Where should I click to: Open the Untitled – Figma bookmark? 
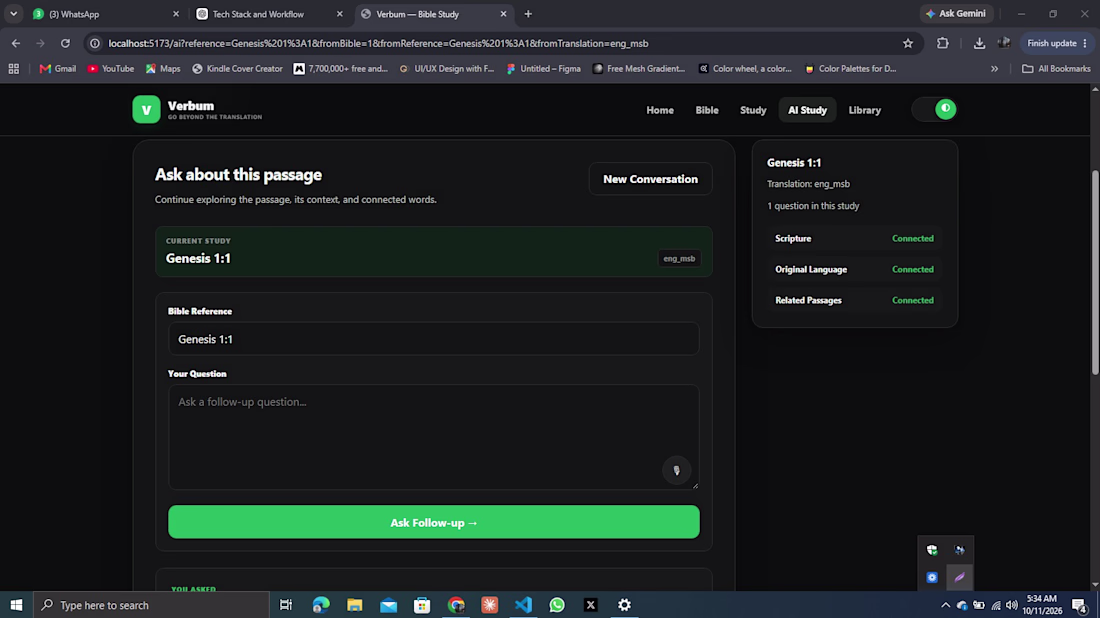[x=544, y=69]
